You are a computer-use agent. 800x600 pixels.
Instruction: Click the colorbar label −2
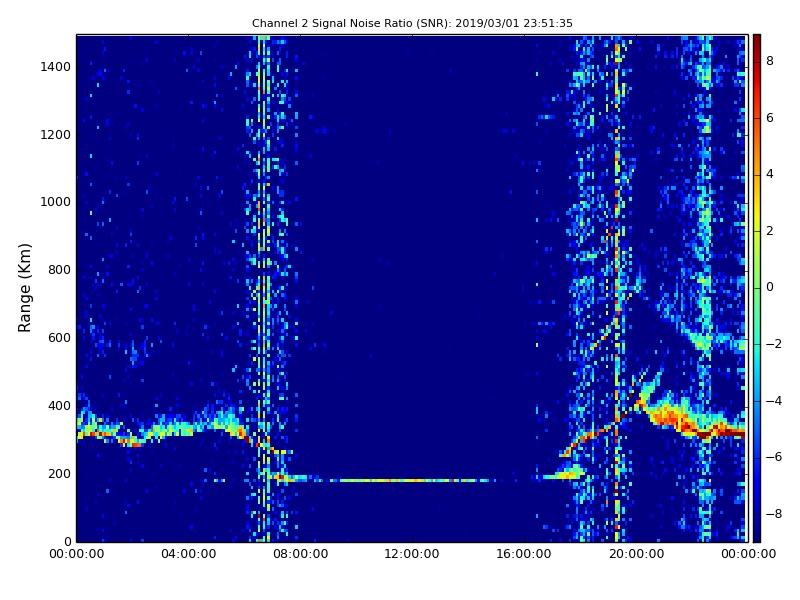click(x=774, y=344)
